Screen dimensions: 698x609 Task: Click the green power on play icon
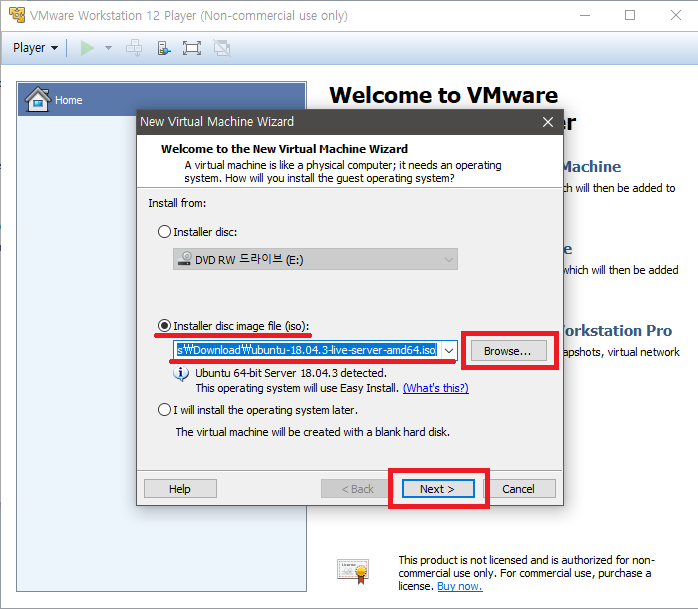click(x=87, y=48)
